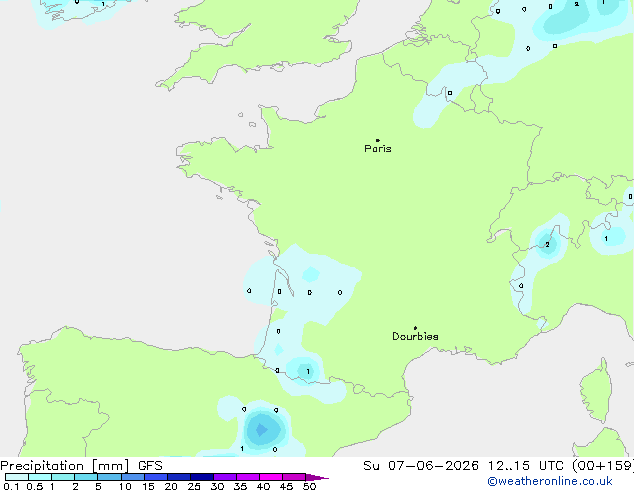Click the legend arrow tip above 50 mm

317,477
